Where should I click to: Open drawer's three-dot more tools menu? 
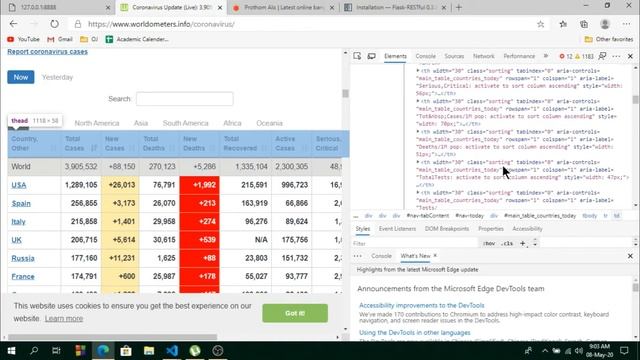358,256
